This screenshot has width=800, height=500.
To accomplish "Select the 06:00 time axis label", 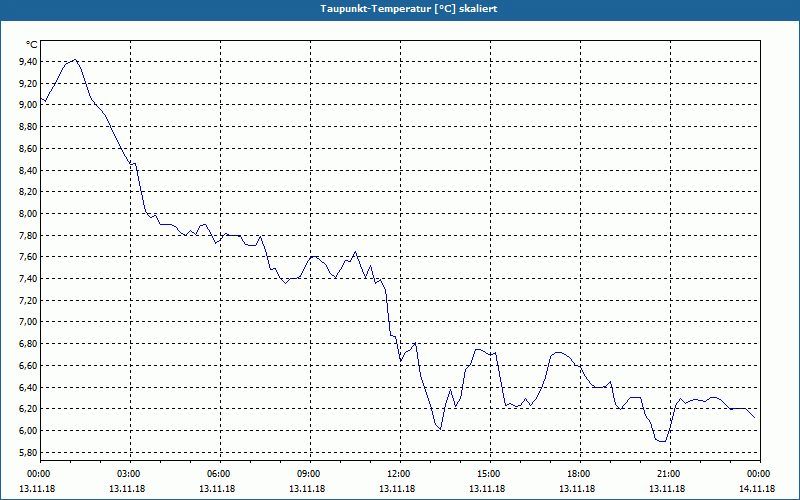I will 220,474.
